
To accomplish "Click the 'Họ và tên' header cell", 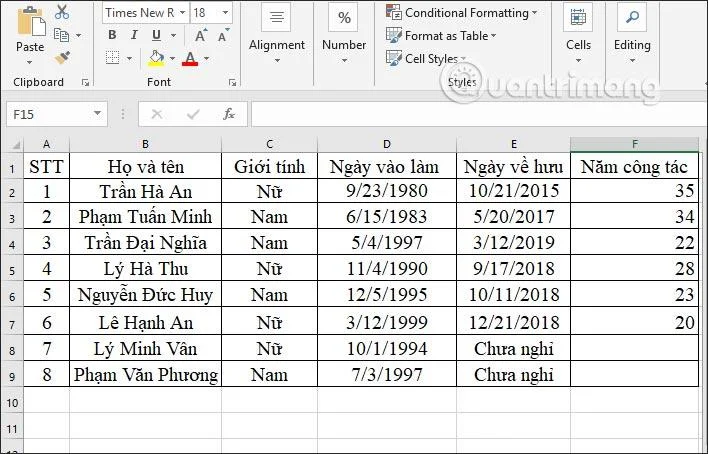I will click(x=145, y=167).
